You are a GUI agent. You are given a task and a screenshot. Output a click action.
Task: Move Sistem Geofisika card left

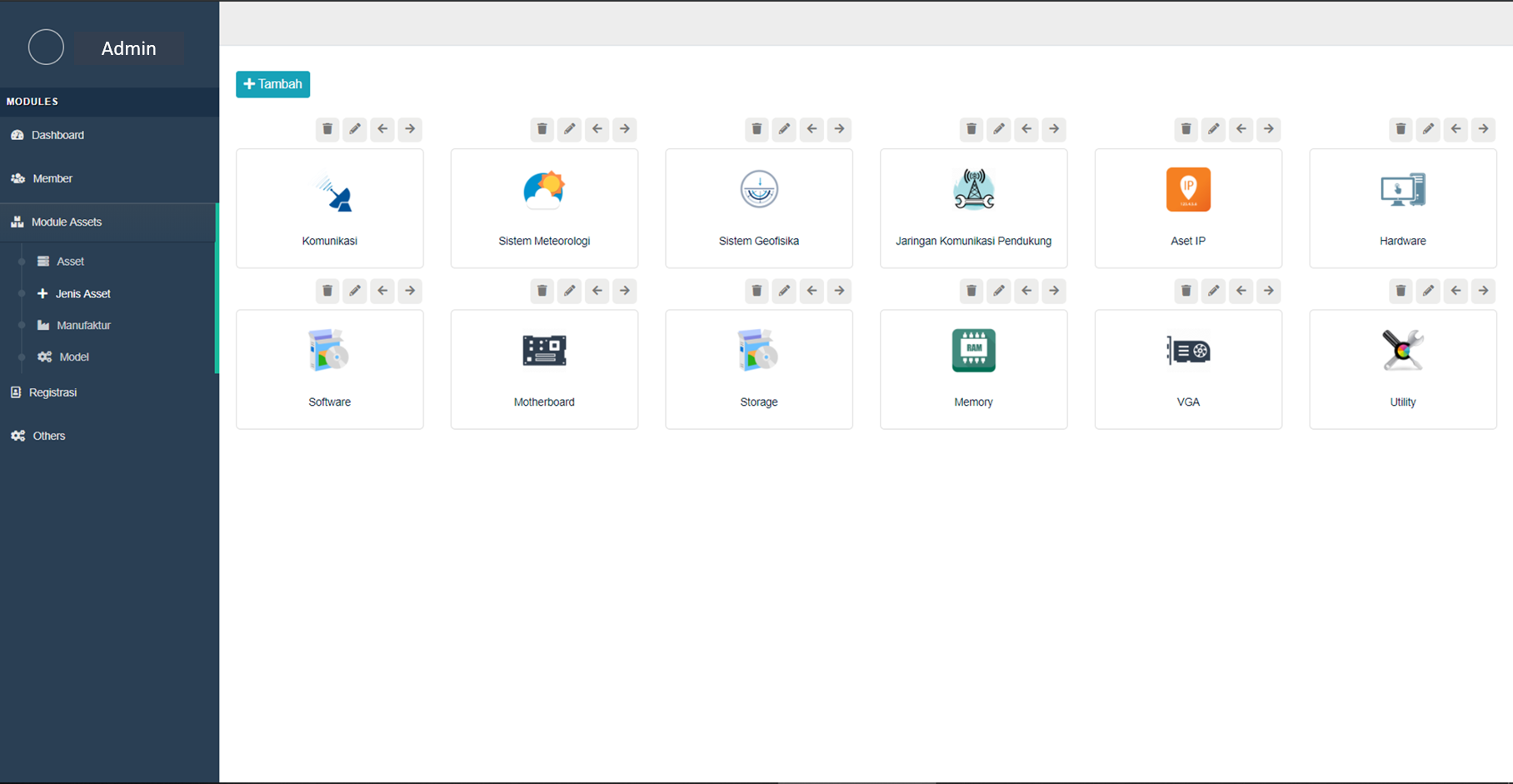tap(811, 129)
